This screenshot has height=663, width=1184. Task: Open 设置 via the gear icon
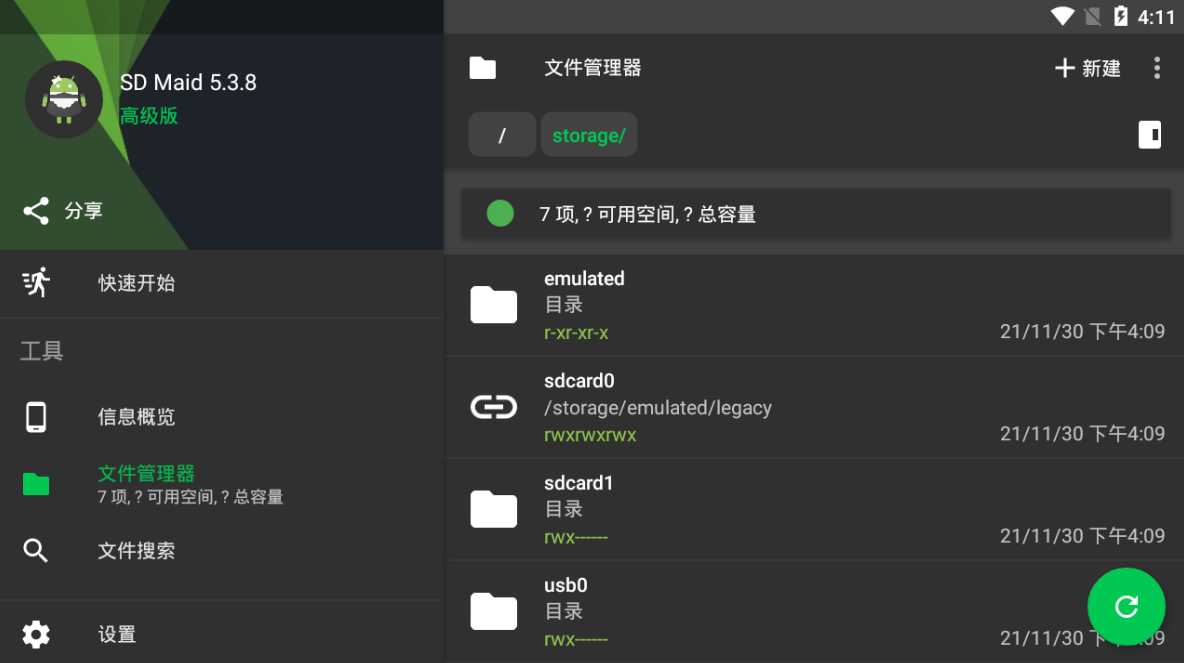tap(36, 634)
